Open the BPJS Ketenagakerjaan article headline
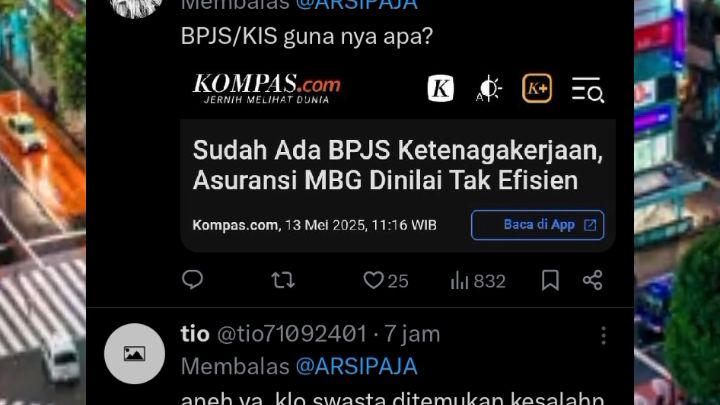The image size is (720, 405). [x=398, y=165]
